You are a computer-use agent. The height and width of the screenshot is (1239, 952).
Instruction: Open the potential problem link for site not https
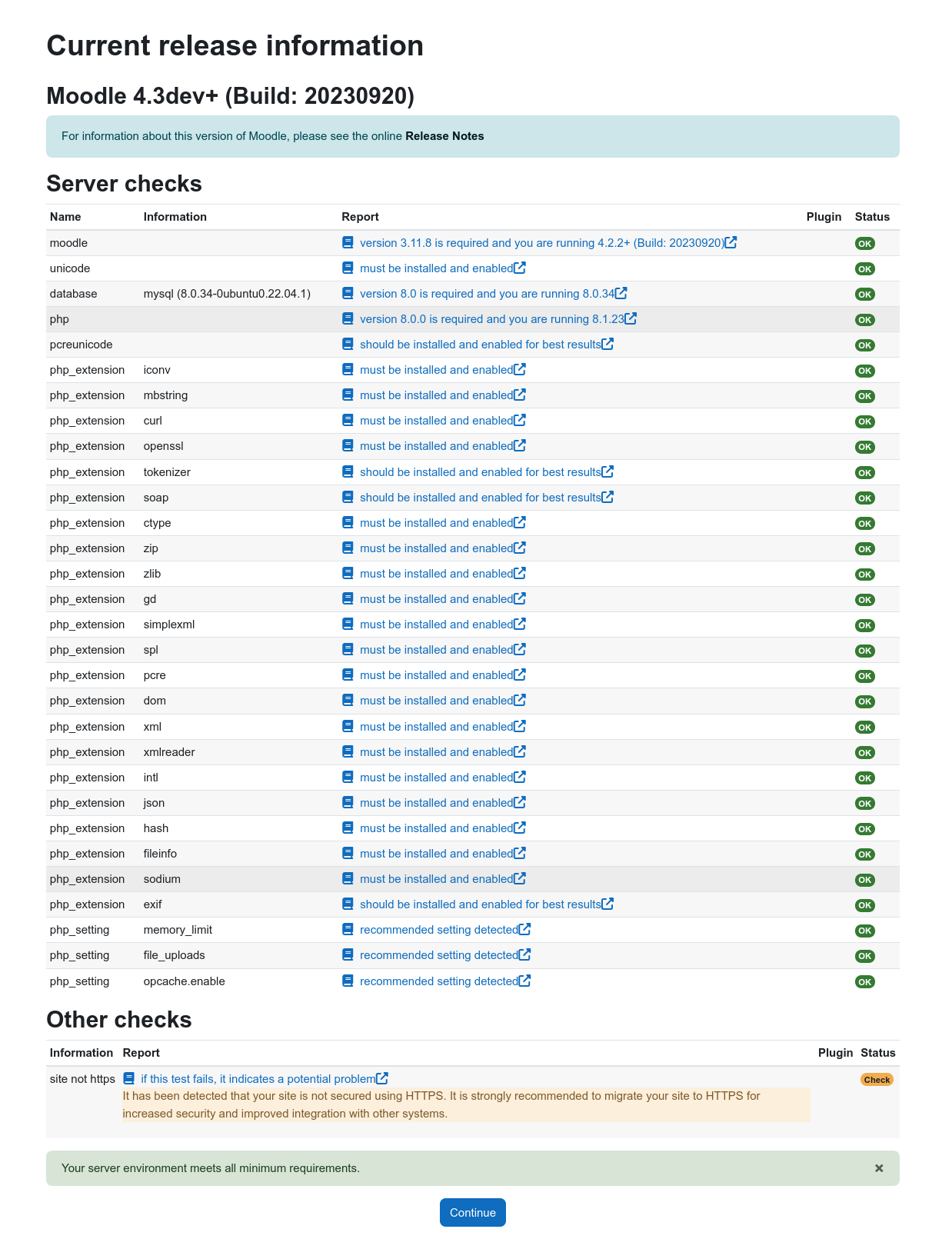258,1079
